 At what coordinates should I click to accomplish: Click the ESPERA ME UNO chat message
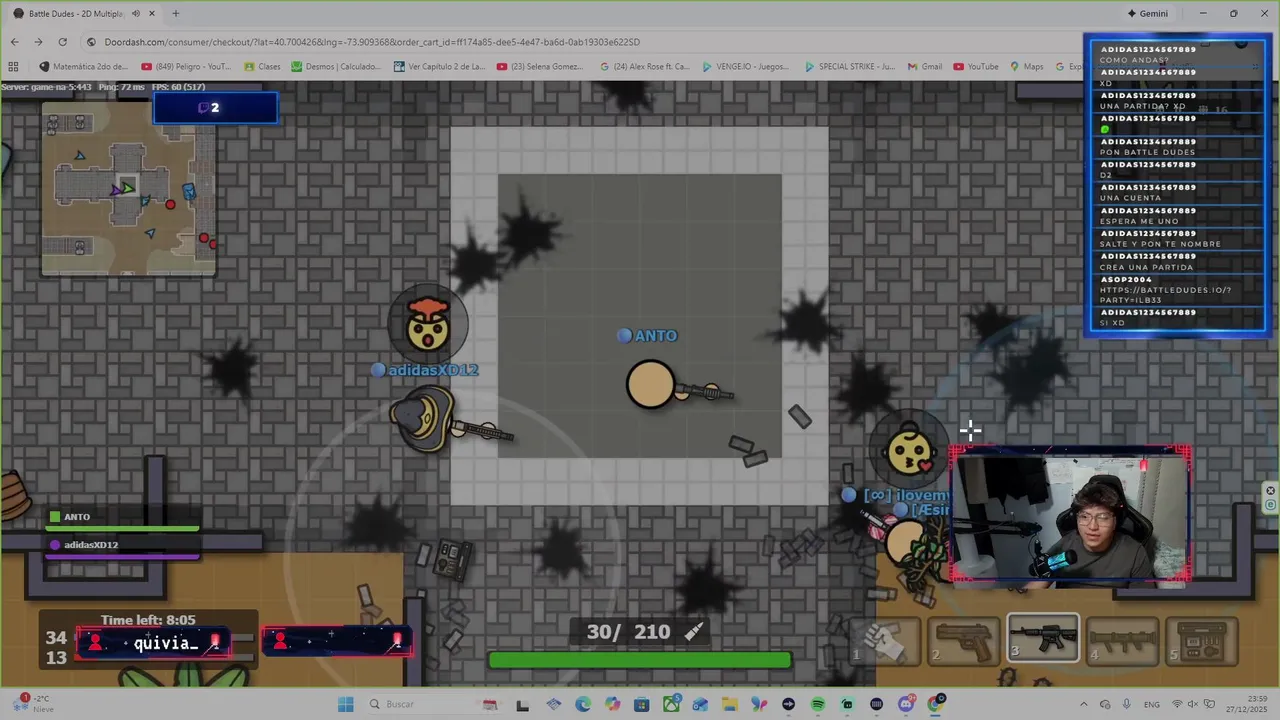(x=1139, y=221)
